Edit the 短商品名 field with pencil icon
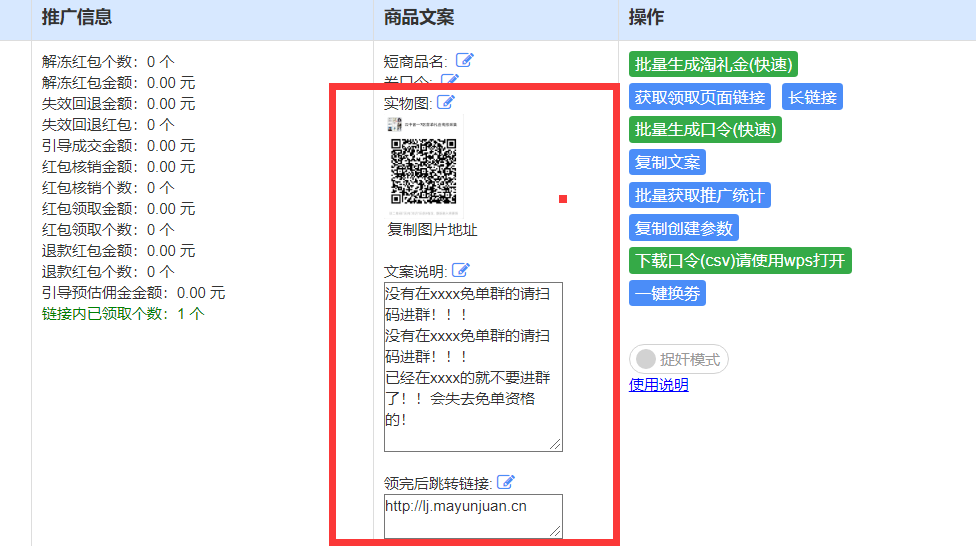Viewport: 976px width, 546px height. [465, 60]
